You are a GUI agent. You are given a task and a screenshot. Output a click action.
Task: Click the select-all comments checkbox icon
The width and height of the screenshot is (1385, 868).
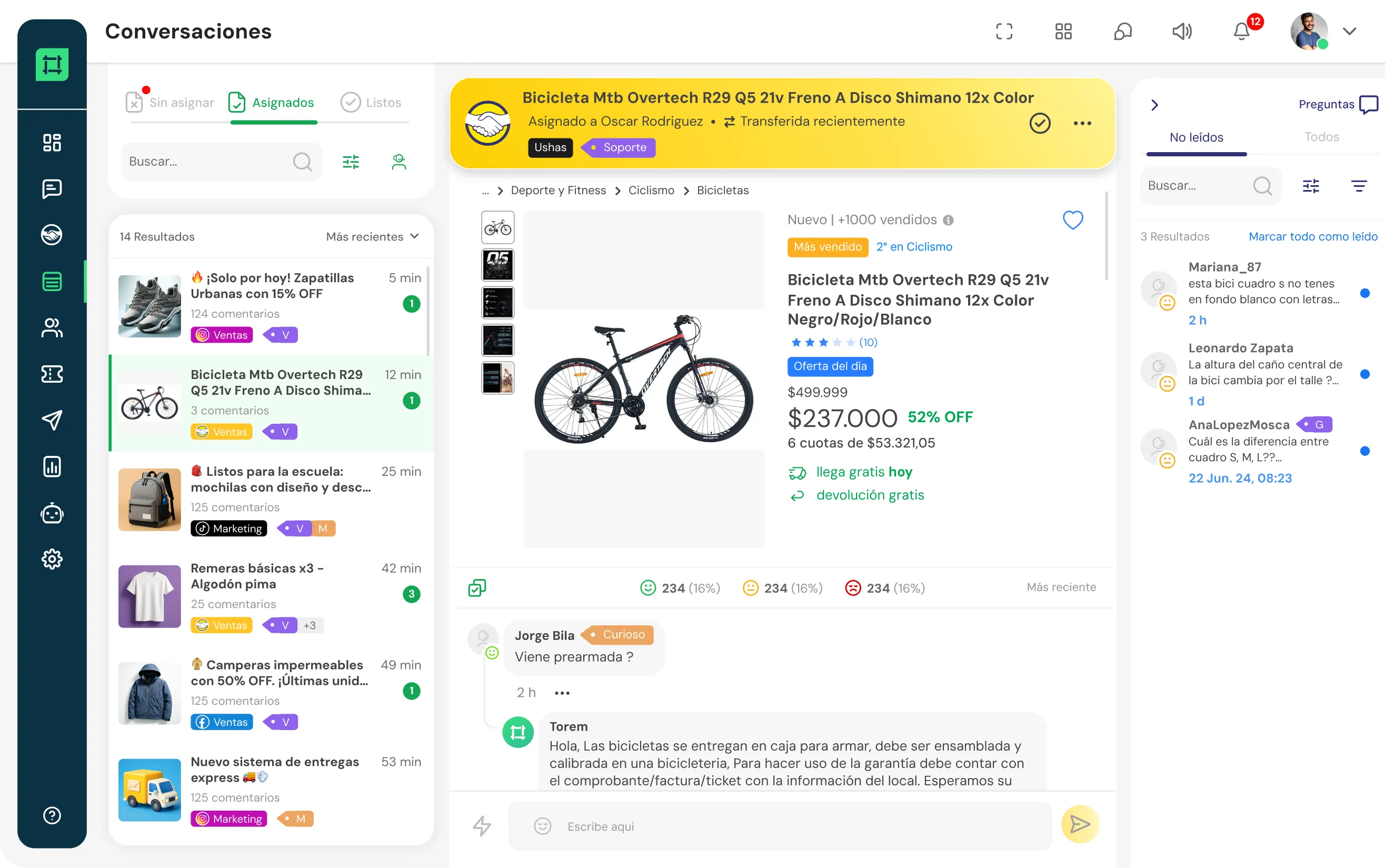[477, 588]
